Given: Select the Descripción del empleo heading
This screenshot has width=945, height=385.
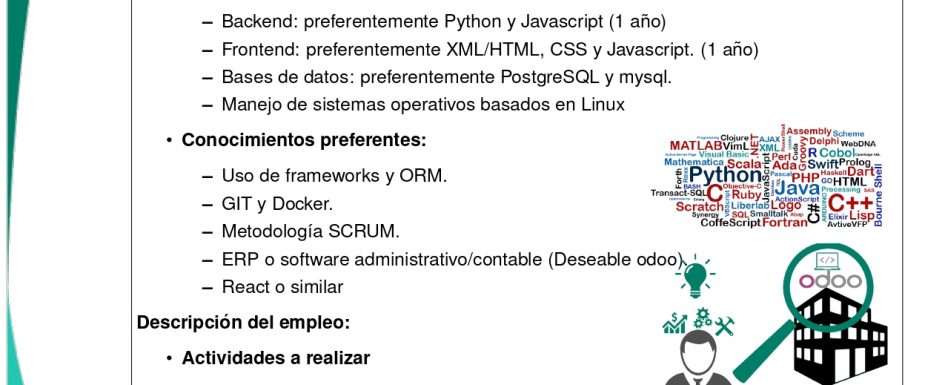Looking at the screenshot, I should point(243,322).
